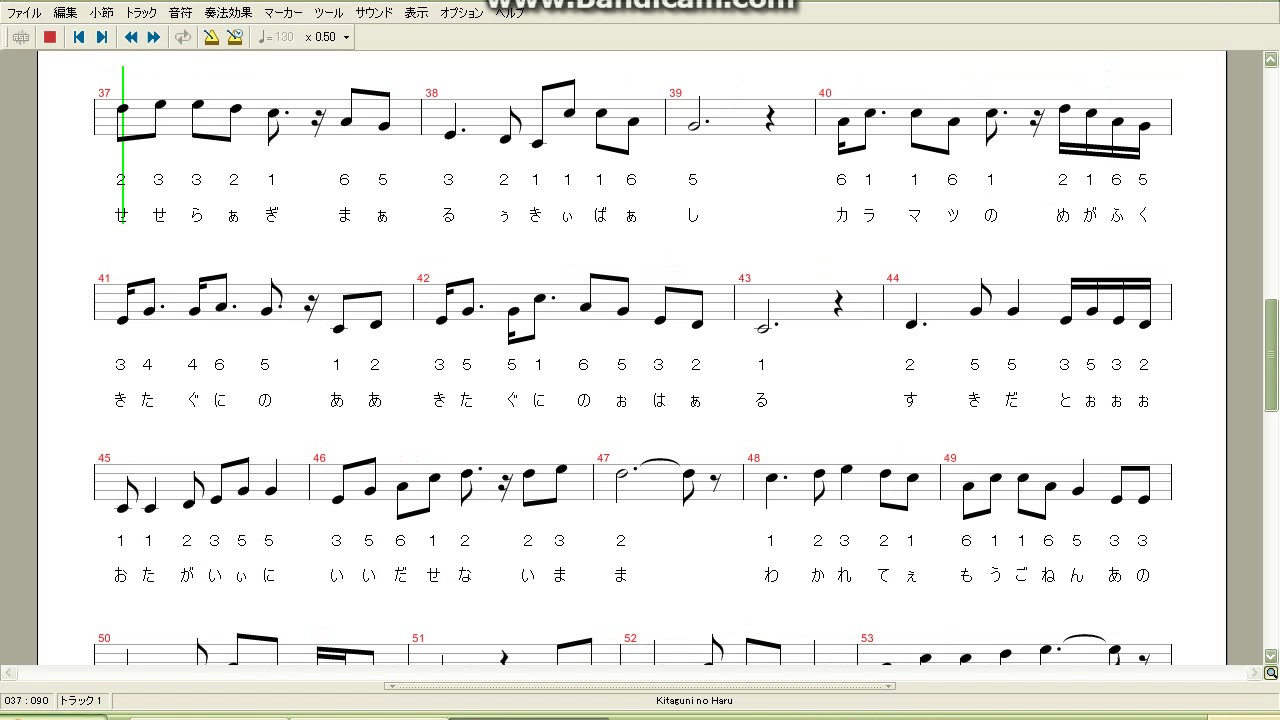This screenshot has height=720, width=1280.
Task: Click the horizontal scrollbar right arrow
Action: point(1256,674)
